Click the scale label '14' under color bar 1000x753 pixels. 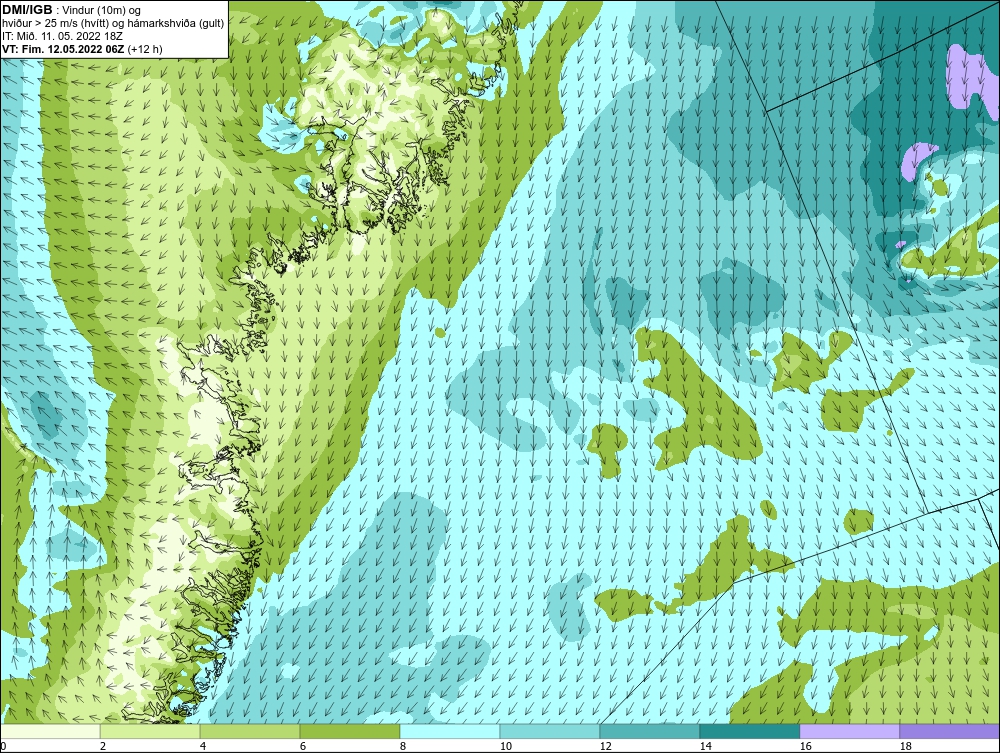coord(706,746)
